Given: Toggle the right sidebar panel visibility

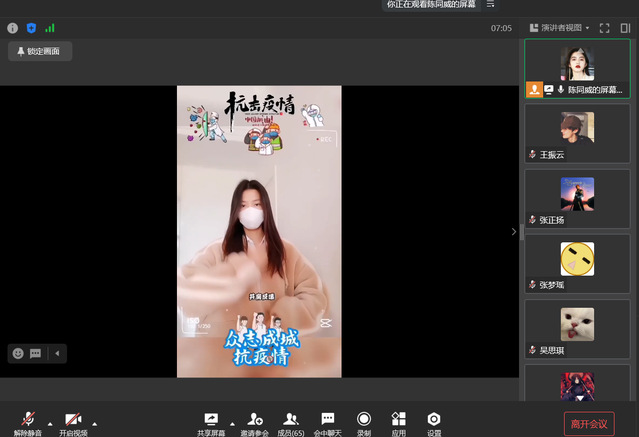Looking at the screenshot, I should [625, 28].
